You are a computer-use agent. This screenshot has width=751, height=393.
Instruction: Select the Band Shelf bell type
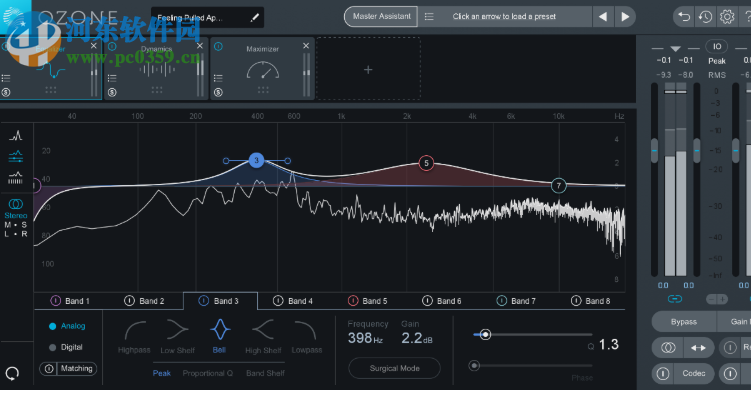265,373
